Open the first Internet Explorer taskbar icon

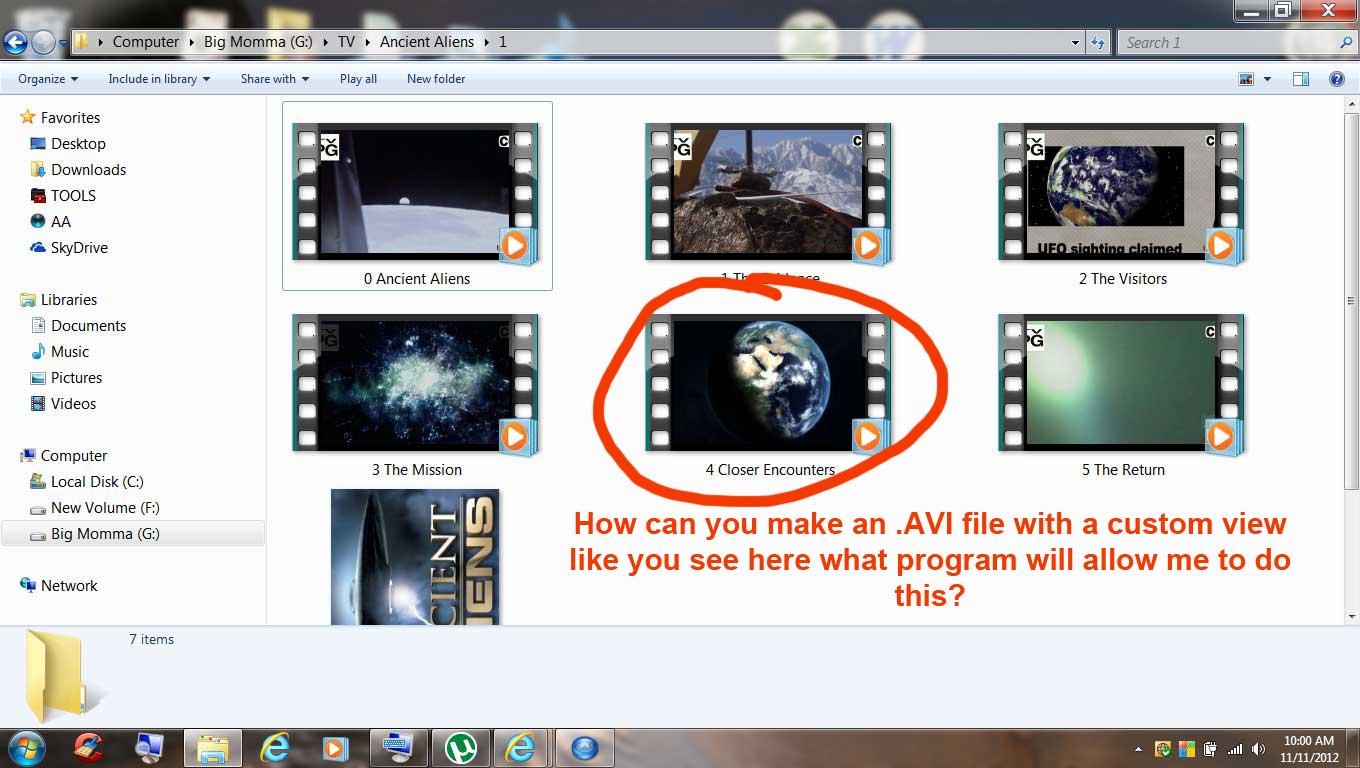coord(274,747)
